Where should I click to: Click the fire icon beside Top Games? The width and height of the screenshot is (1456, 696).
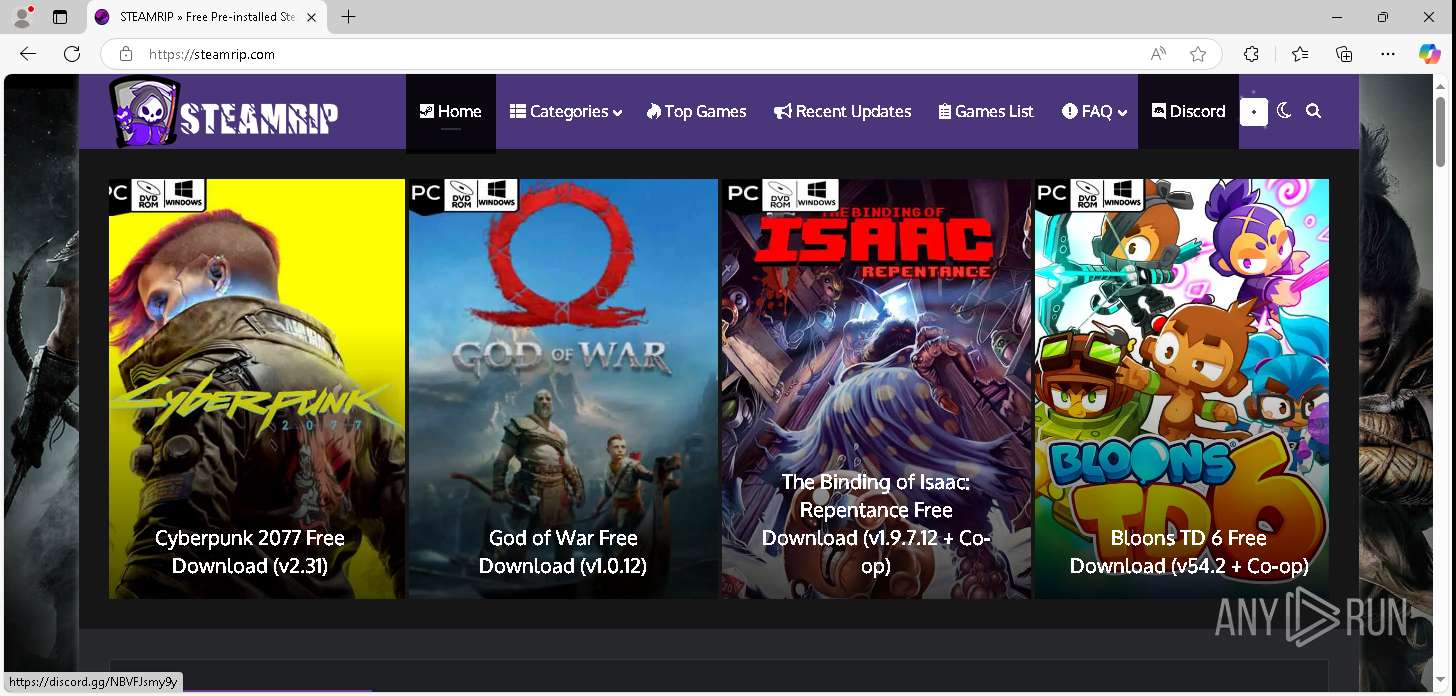pos(654,111)
